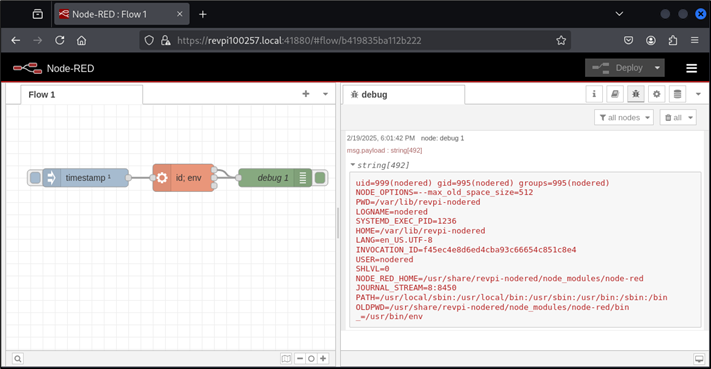Click the node: debug 1 source link
Image resolution: width=711 pixels, height=369 pixels.
pyautogui.click(x=443, y=138)
